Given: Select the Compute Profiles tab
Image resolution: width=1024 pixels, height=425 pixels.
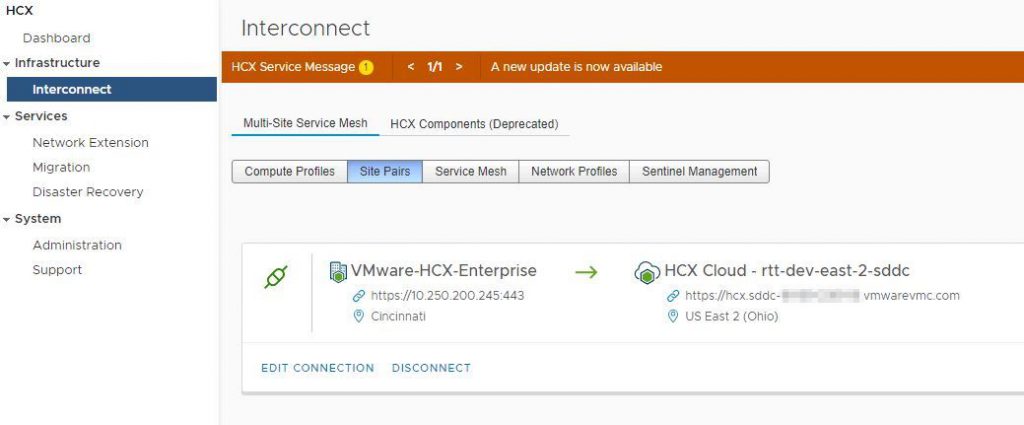Looking at the screenshot, I should (x=289, y=172).
